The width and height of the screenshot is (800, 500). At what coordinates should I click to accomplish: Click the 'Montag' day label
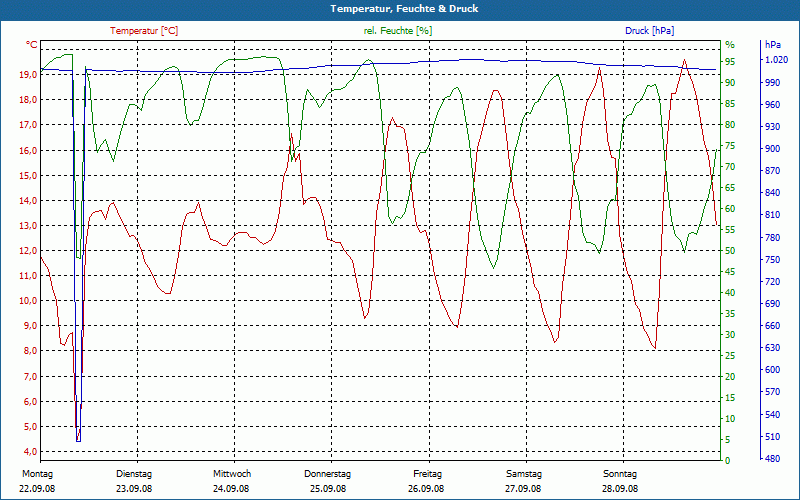(37, 474)
